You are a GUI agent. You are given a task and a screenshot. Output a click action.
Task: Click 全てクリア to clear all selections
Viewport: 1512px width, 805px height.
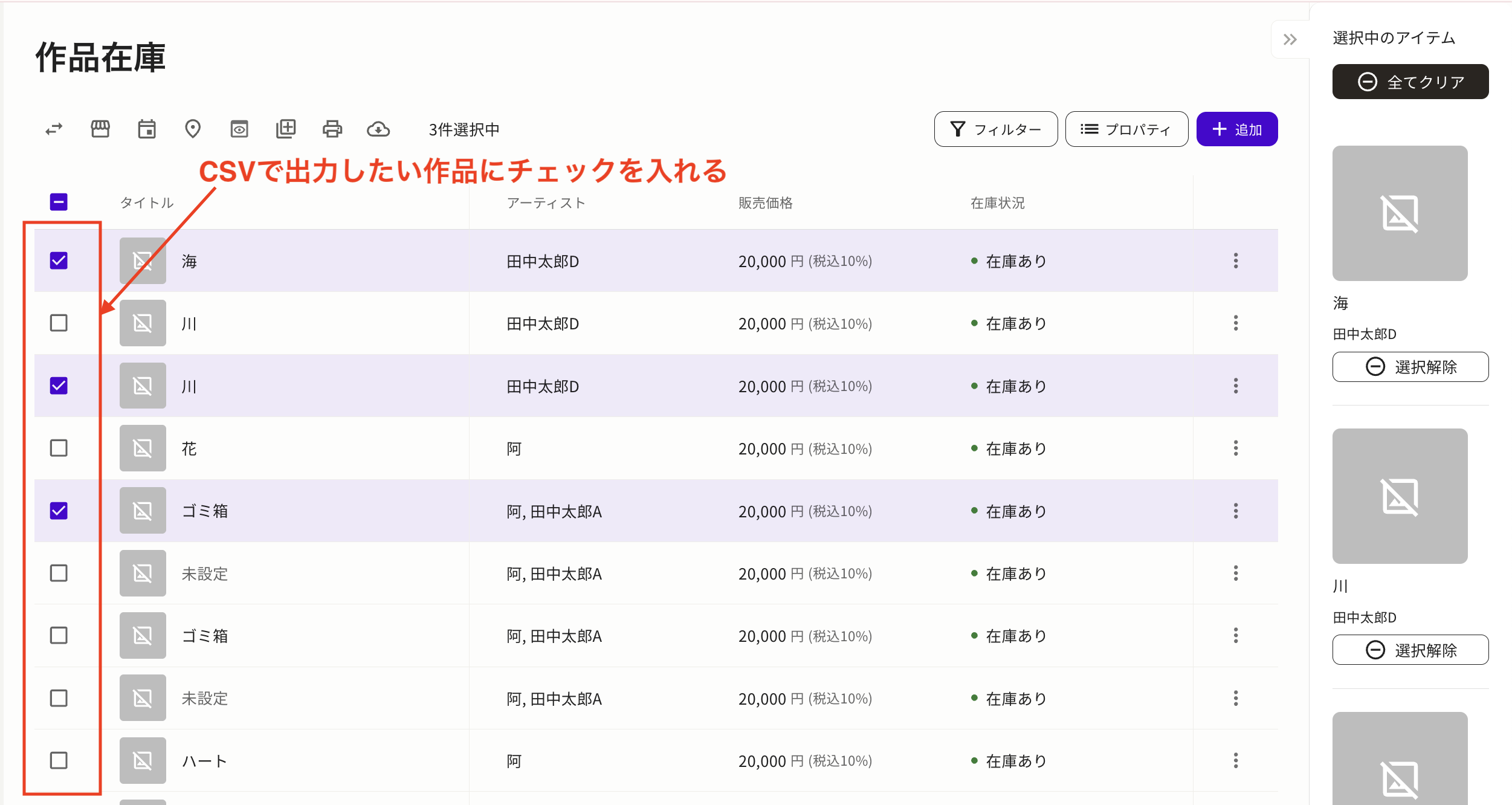click(1410, 81)
